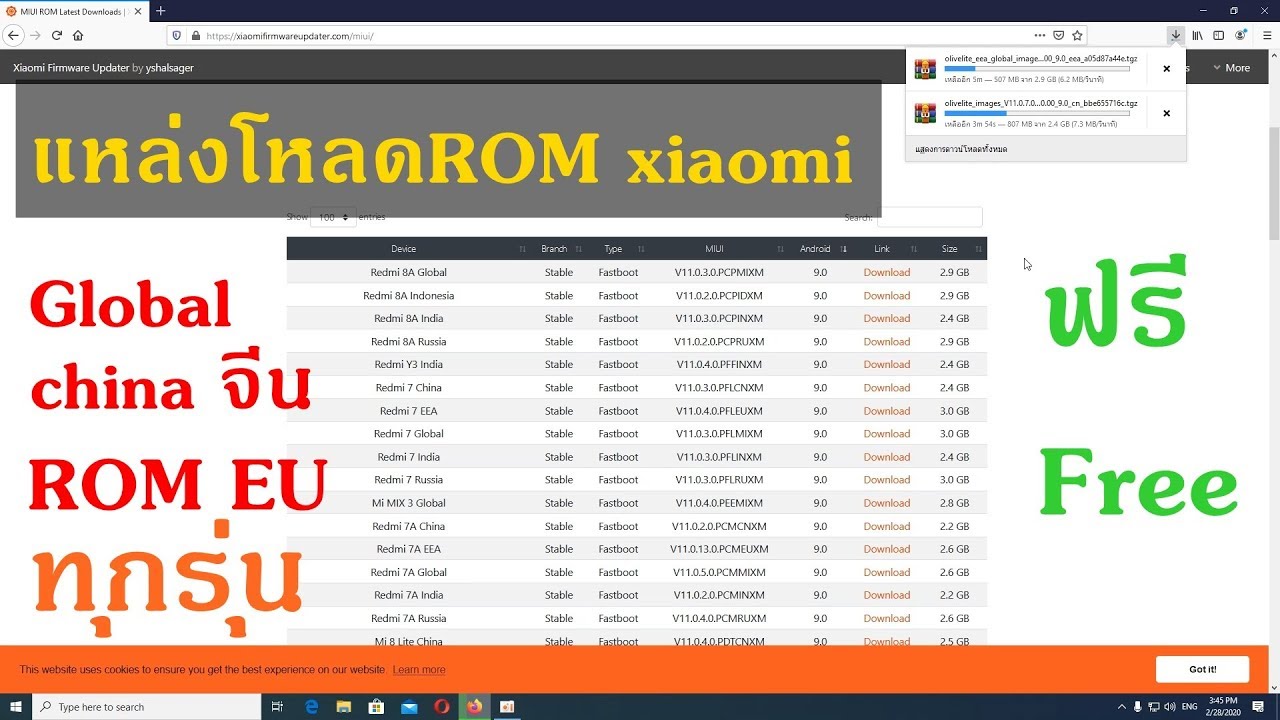Download the Redmi 7 Global ROM
The width and height of the screenshot is (1280, 720).
[x=887, y=433]
